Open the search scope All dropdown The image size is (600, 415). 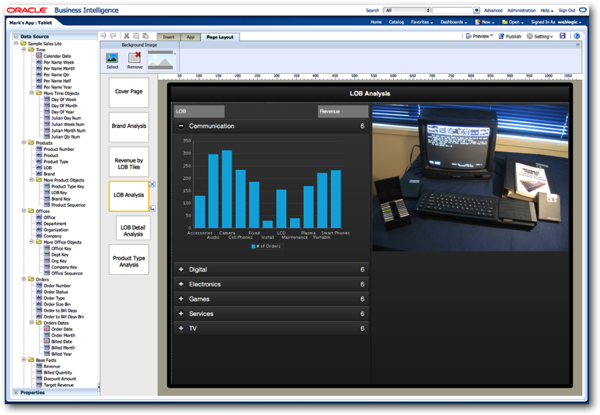(407, 10)
